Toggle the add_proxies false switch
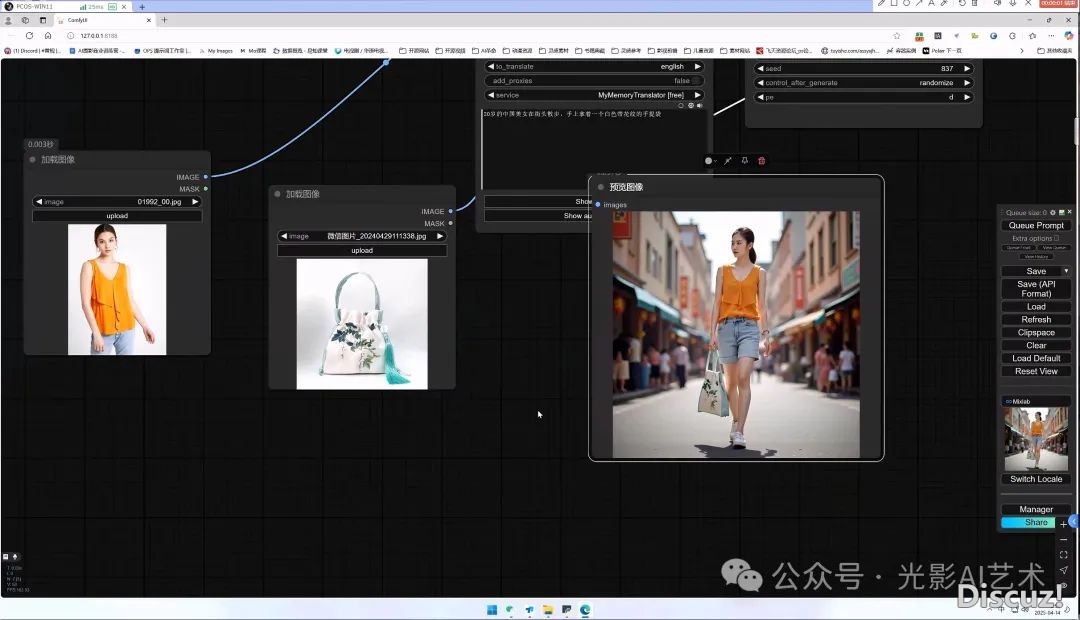 594,81
